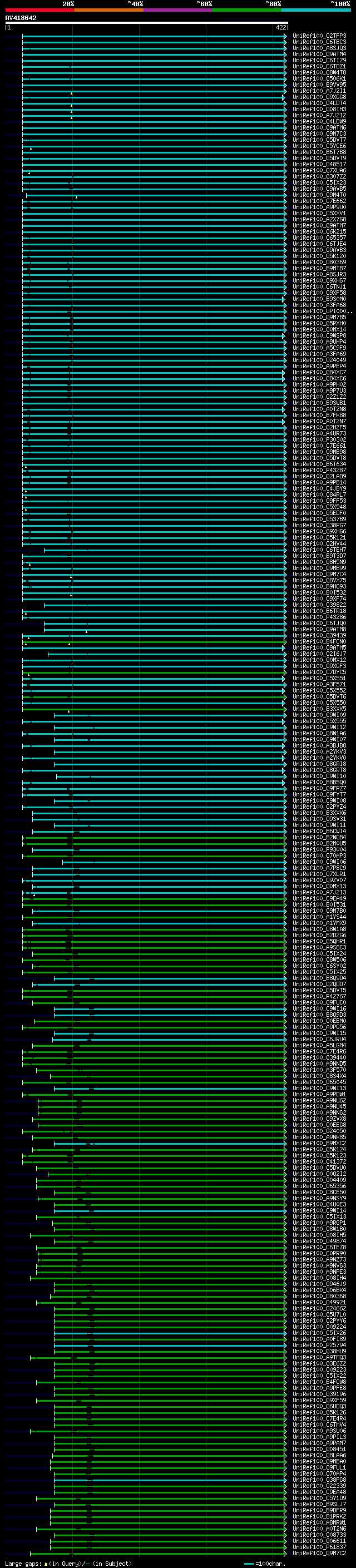This screenshot has width=356, height=1568.
Task: Click the UniRef100_B2WQB4 entry
Action: click(x=319, y=838)
